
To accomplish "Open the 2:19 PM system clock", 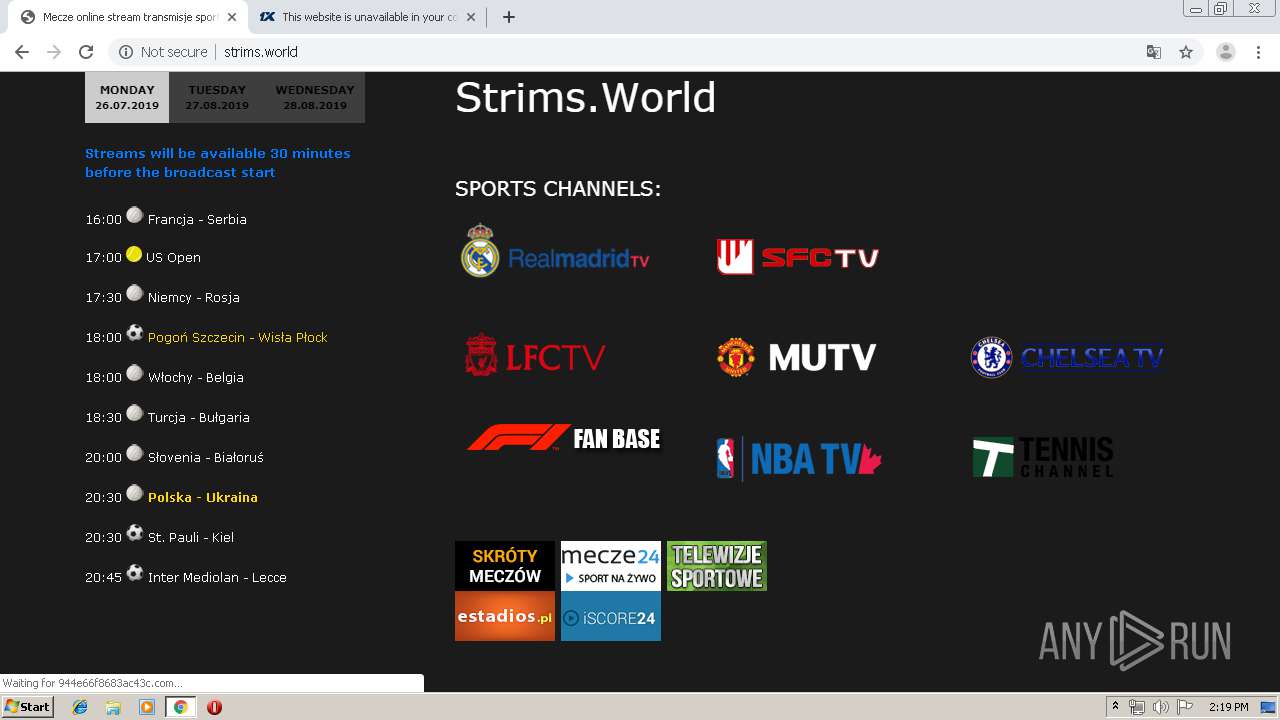I will 1229,707.
